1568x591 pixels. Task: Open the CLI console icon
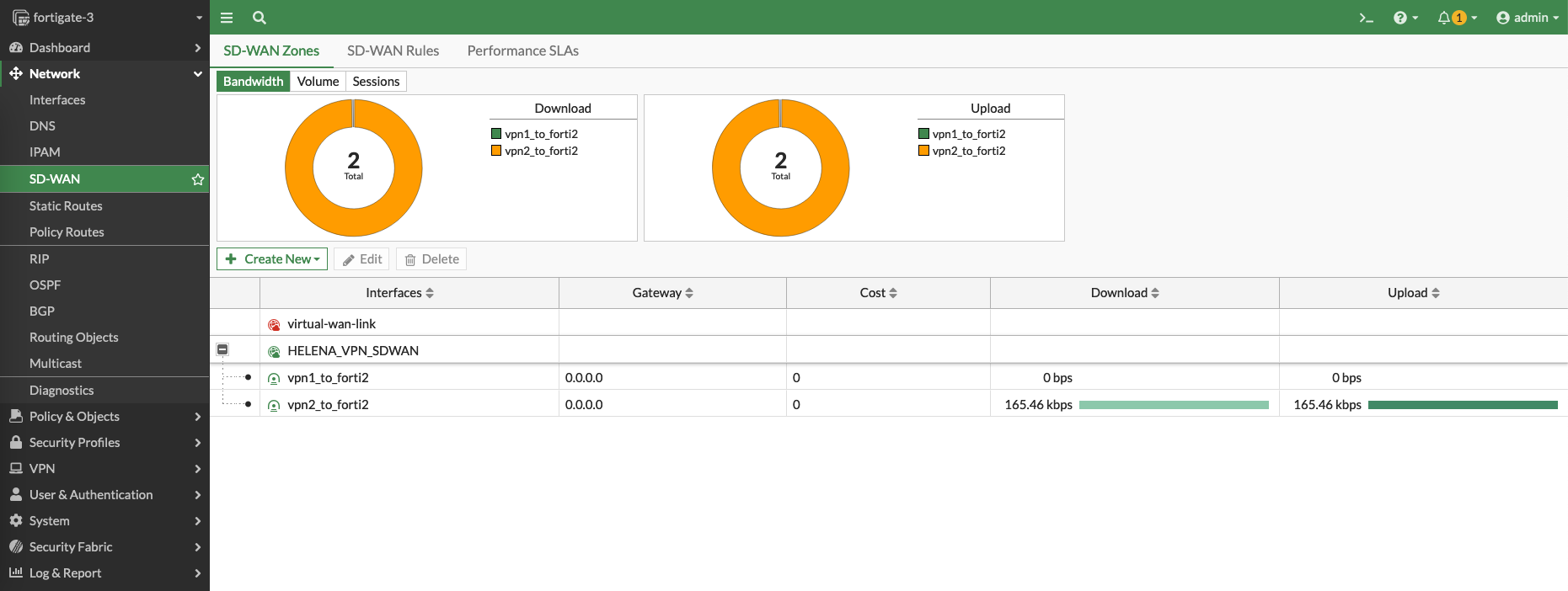coord(1366,18)
